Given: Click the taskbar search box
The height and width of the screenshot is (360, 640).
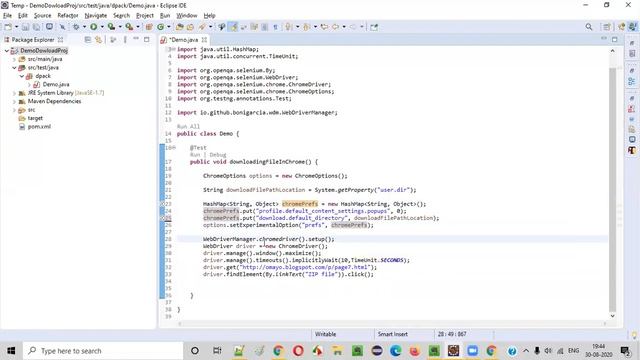Looking at the screenshot, I should [x=103, y=351].
